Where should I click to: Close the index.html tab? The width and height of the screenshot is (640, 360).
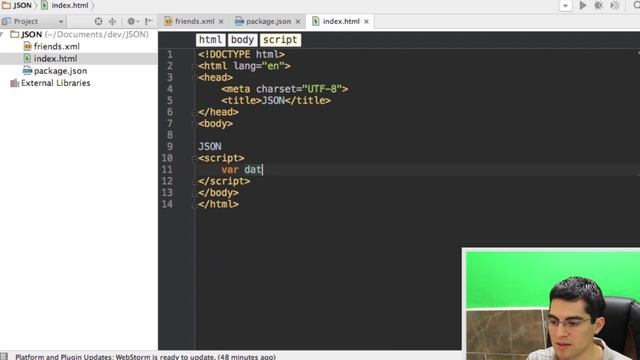[366, 22]
